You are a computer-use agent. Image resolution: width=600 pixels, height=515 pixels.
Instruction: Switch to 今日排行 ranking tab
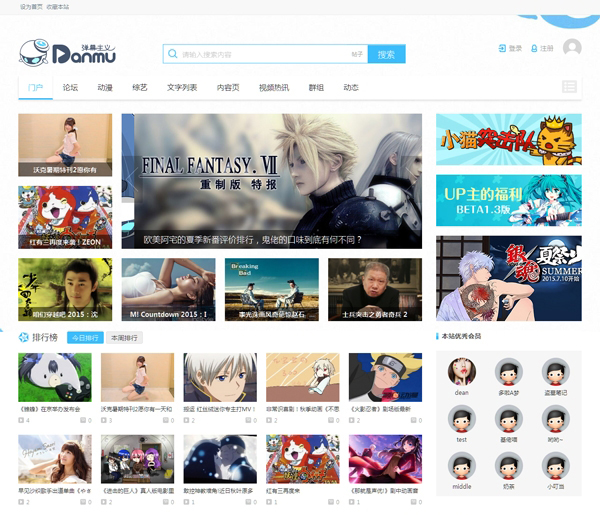[85, 337]
